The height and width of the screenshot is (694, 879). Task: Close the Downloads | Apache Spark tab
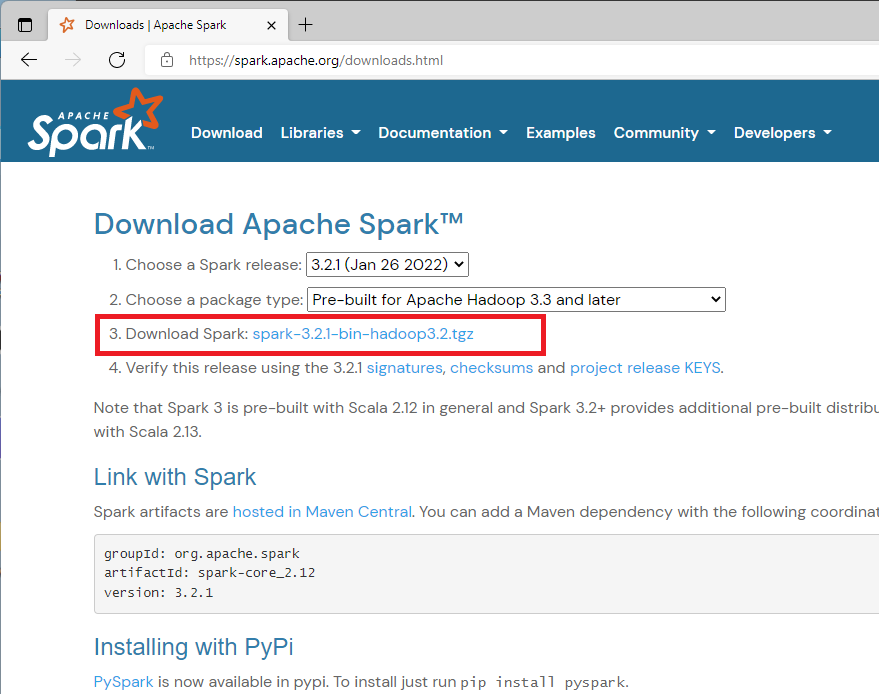[271, 25]
